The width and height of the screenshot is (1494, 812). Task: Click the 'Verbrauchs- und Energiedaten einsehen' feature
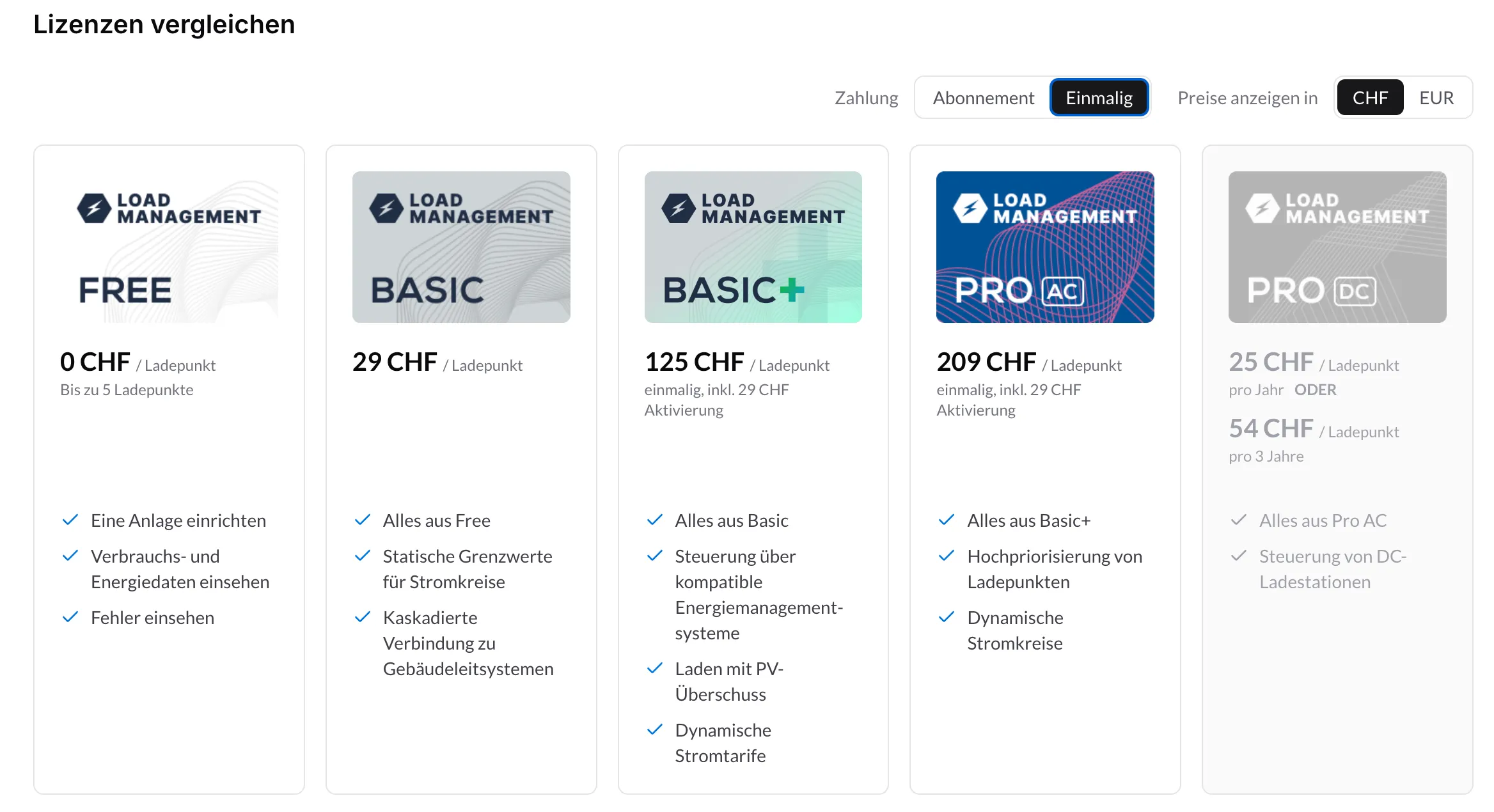(180, 569)
